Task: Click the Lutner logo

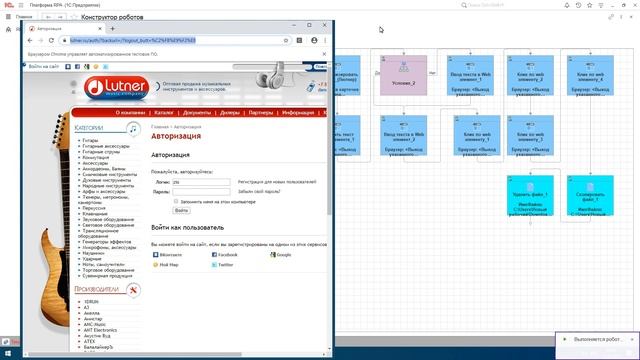Action: click(x=117, y=87)
